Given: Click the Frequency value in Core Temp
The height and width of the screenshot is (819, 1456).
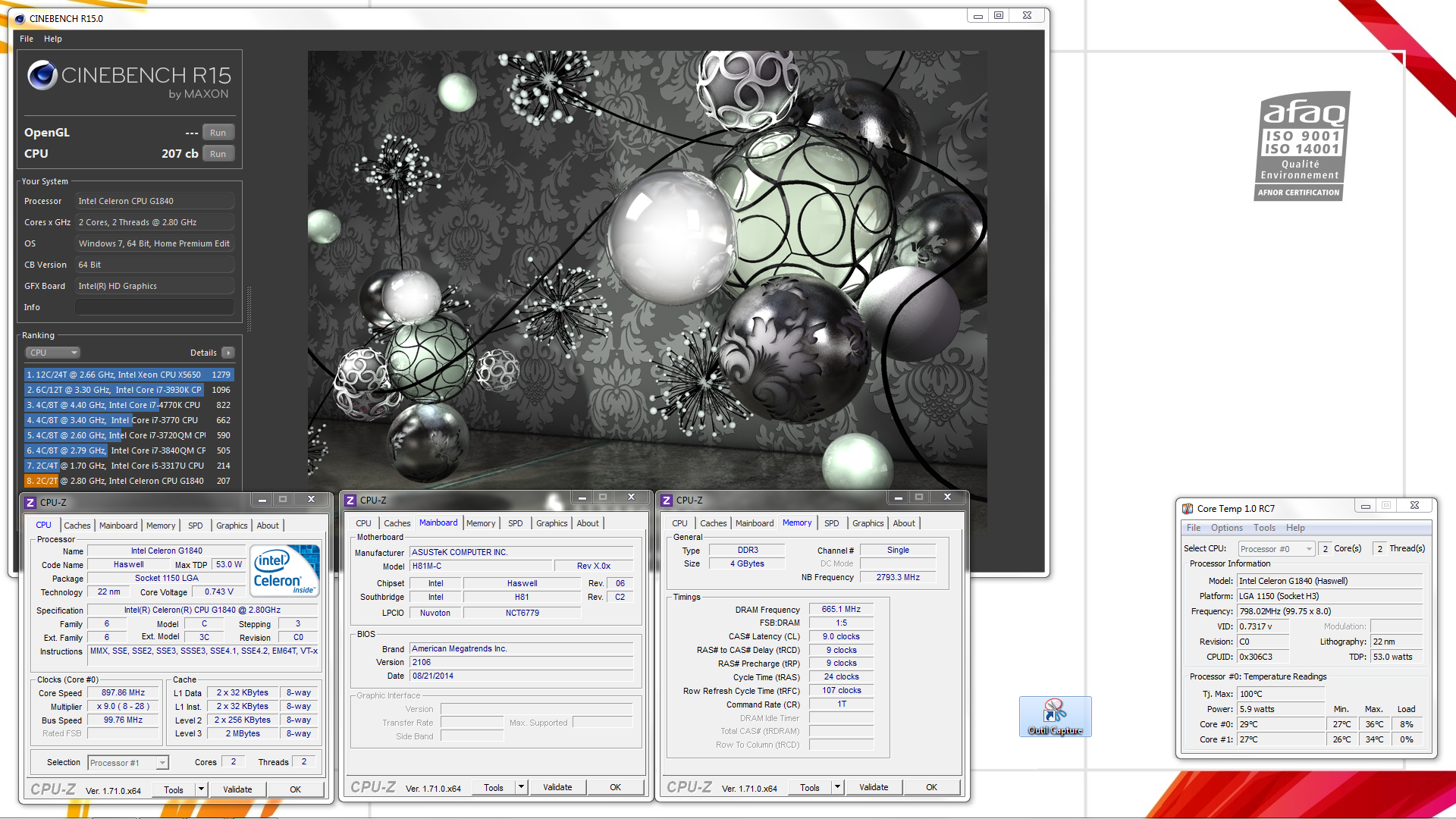Looking at the screenshot, I should click(1329, 611).
